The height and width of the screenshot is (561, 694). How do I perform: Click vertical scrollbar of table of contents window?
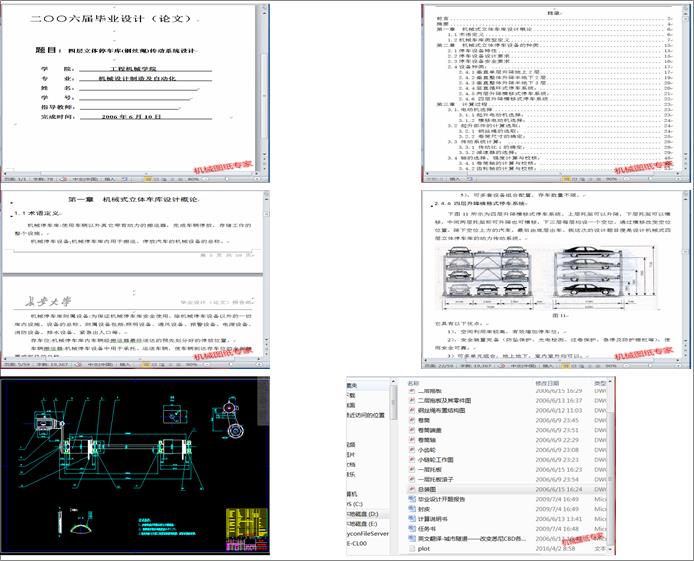686,88
